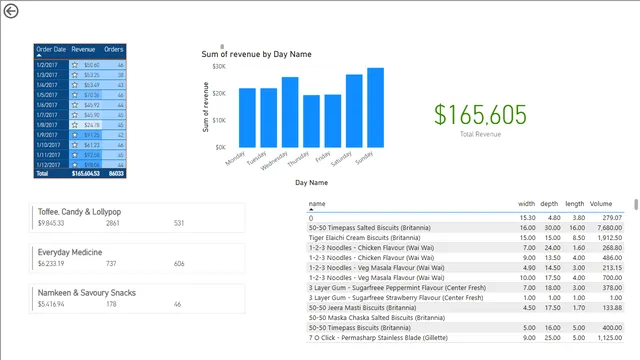This screenshot has width=640, height=360.
Task: Sort product table by width column
Action: 527,204
